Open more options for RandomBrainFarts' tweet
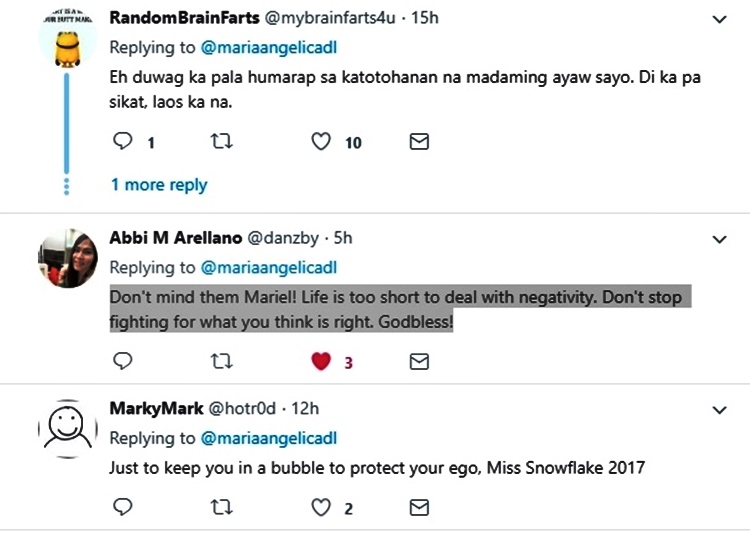The height and width of the screenshot is (533, 750). pyautogui.click(x=719, y=19)
